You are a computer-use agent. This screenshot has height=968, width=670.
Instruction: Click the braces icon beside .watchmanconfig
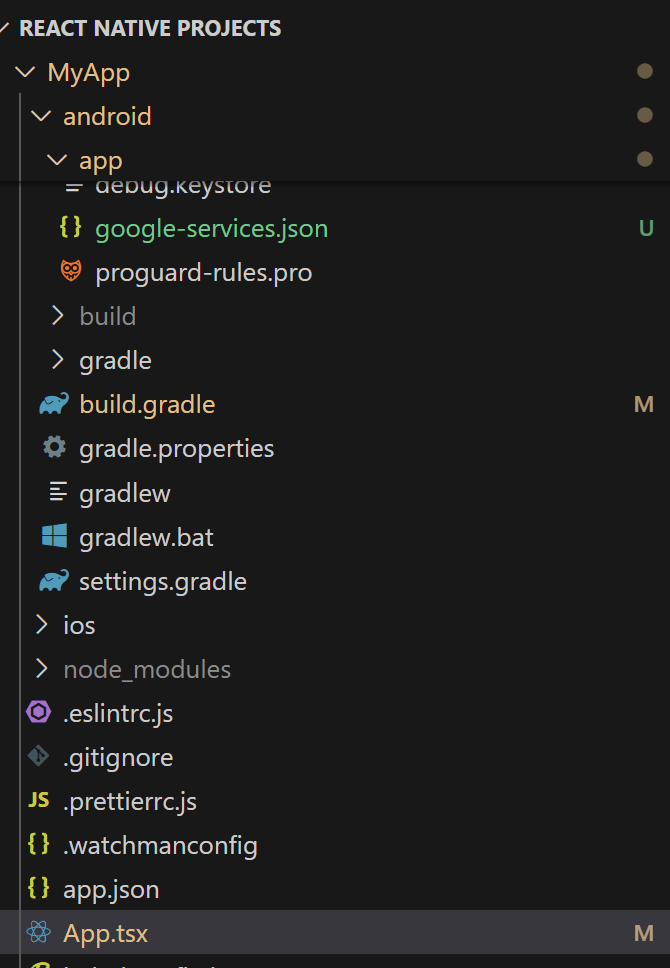pos(38,845)
